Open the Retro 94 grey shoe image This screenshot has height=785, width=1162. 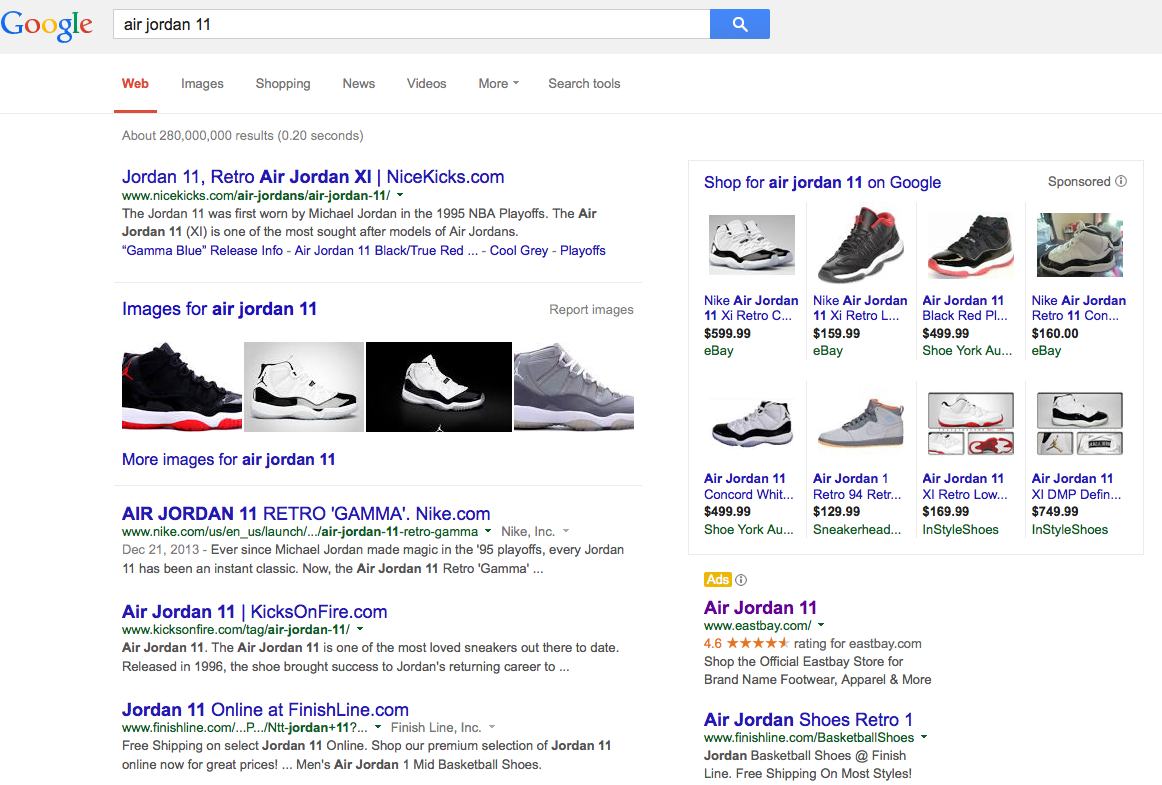coord(860,423)
